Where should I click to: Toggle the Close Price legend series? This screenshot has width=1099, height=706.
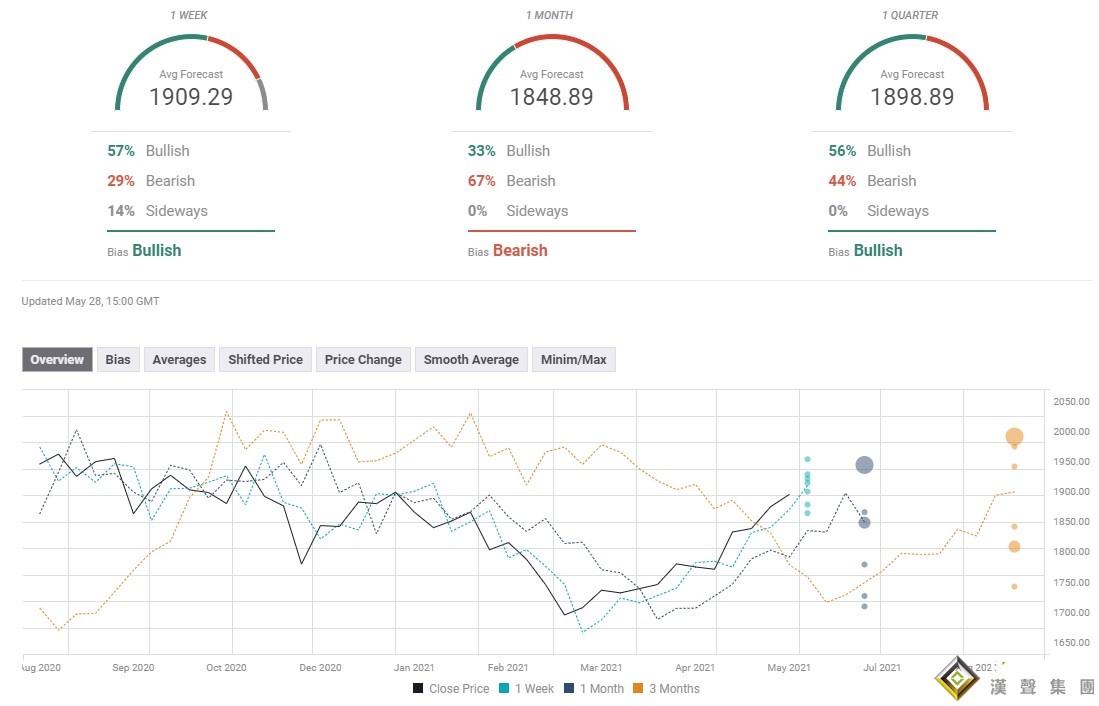[450, 689]
